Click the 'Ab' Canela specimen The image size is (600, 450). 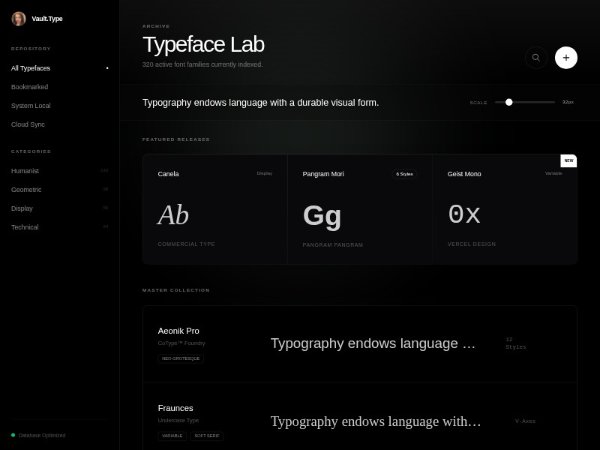173,215
